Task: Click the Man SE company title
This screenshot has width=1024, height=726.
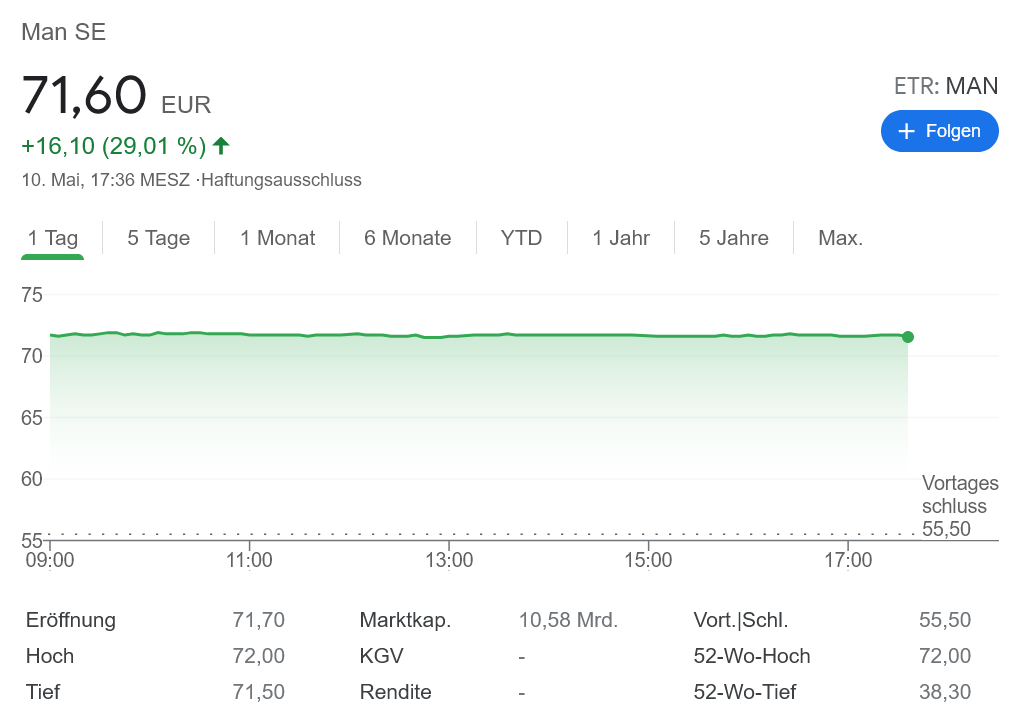Action: [x=64, y=32]
